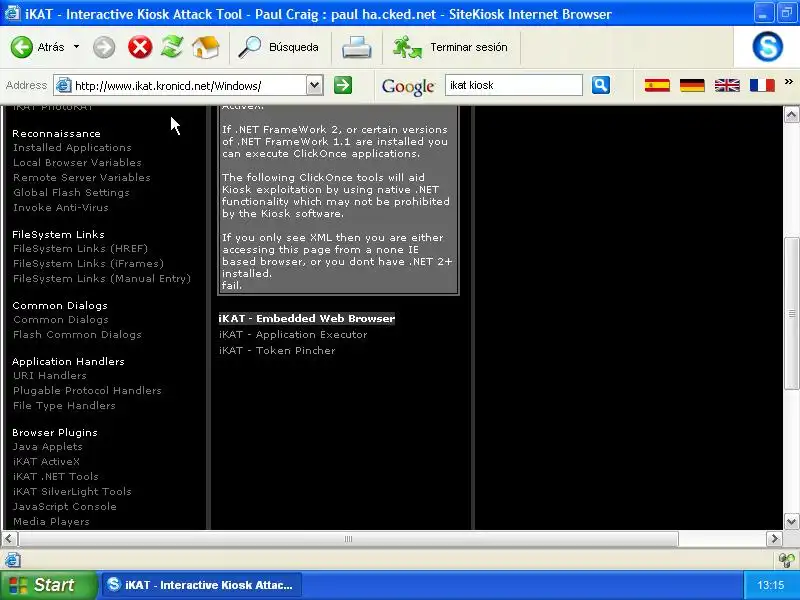The width and height of the screenshot is (800, 600).
Task: Click the vertical scrollbar thumb
Action: pos(791,314)
